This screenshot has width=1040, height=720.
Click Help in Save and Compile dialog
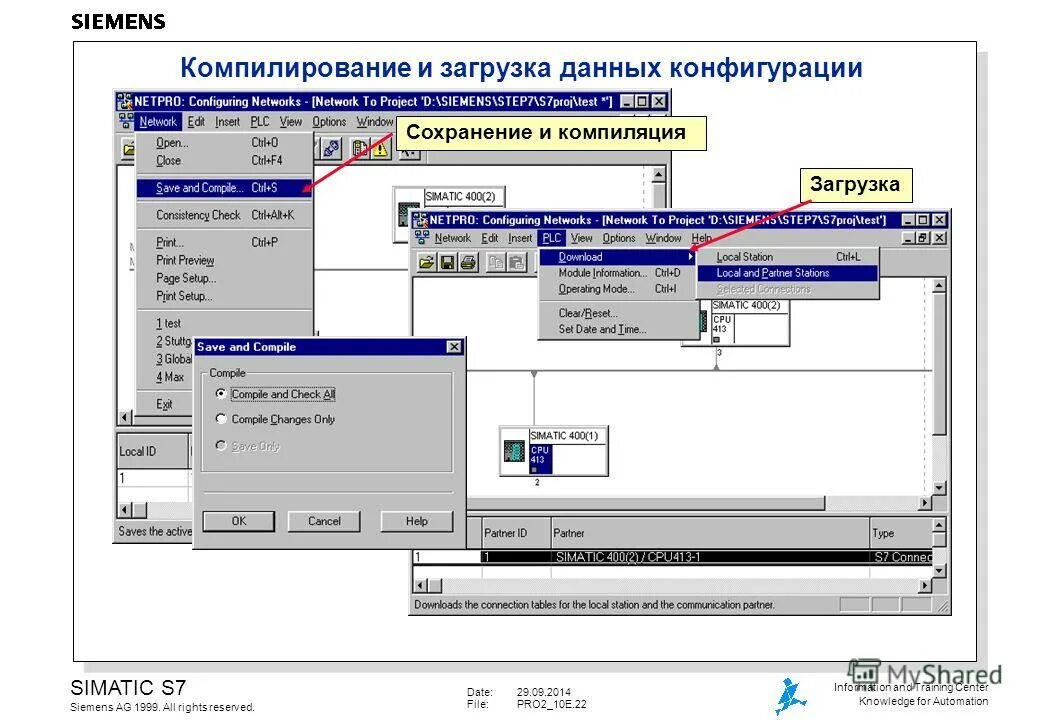[417, 521]
